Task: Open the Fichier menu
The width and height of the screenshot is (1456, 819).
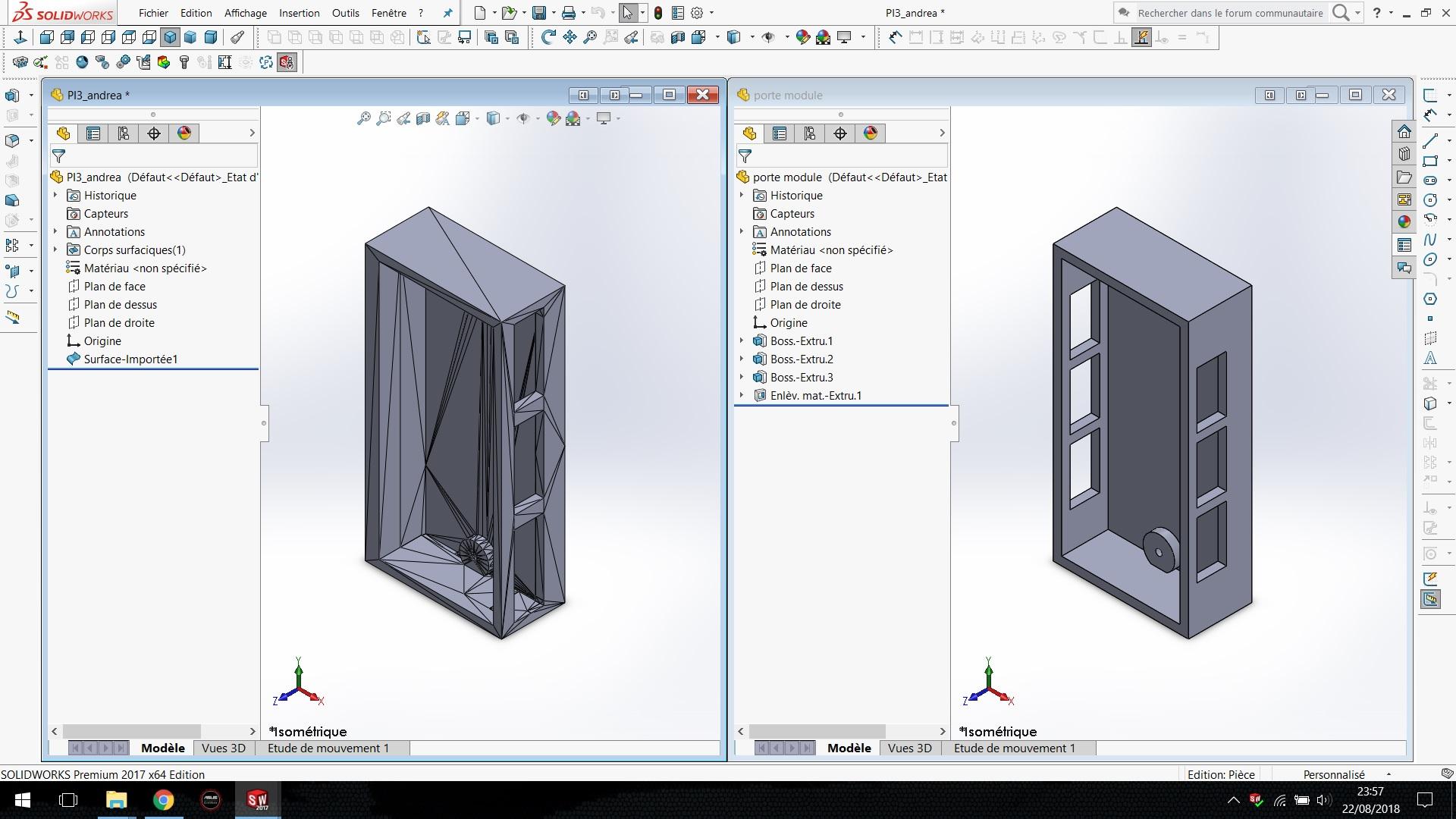Action: point(153,13)
